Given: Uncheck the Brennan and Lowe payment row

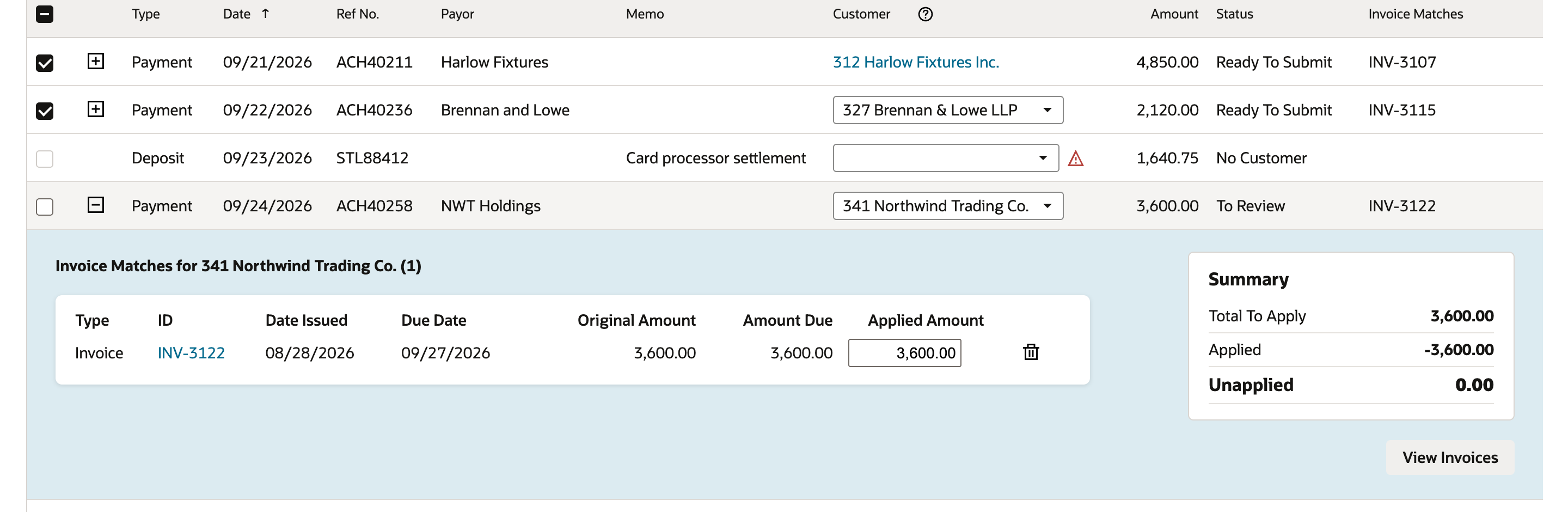Looking at the screenshot, I should coord(45,111).
